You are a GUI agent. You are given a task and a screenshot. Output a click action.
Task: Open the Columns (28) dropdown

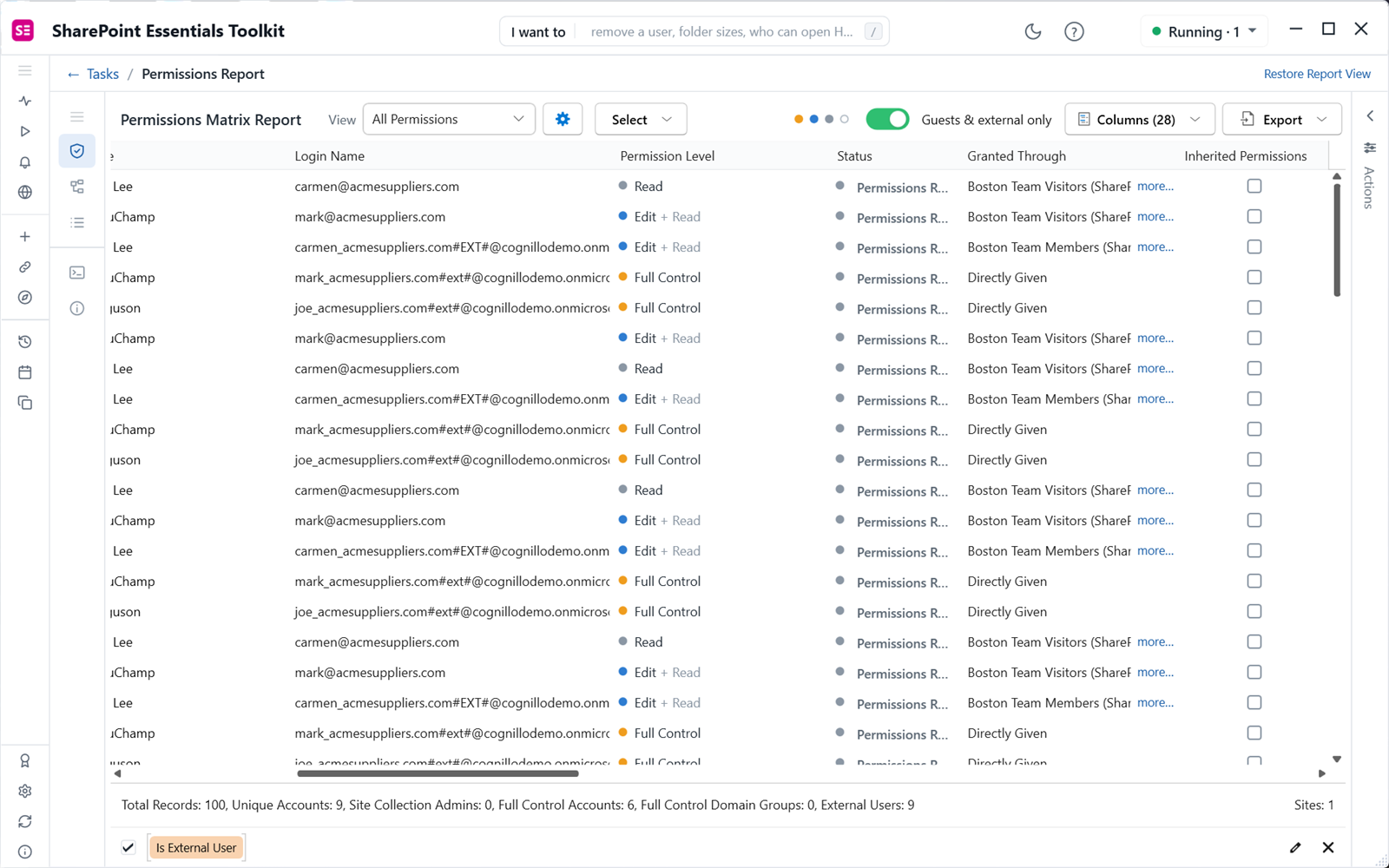coord(1139,119)
